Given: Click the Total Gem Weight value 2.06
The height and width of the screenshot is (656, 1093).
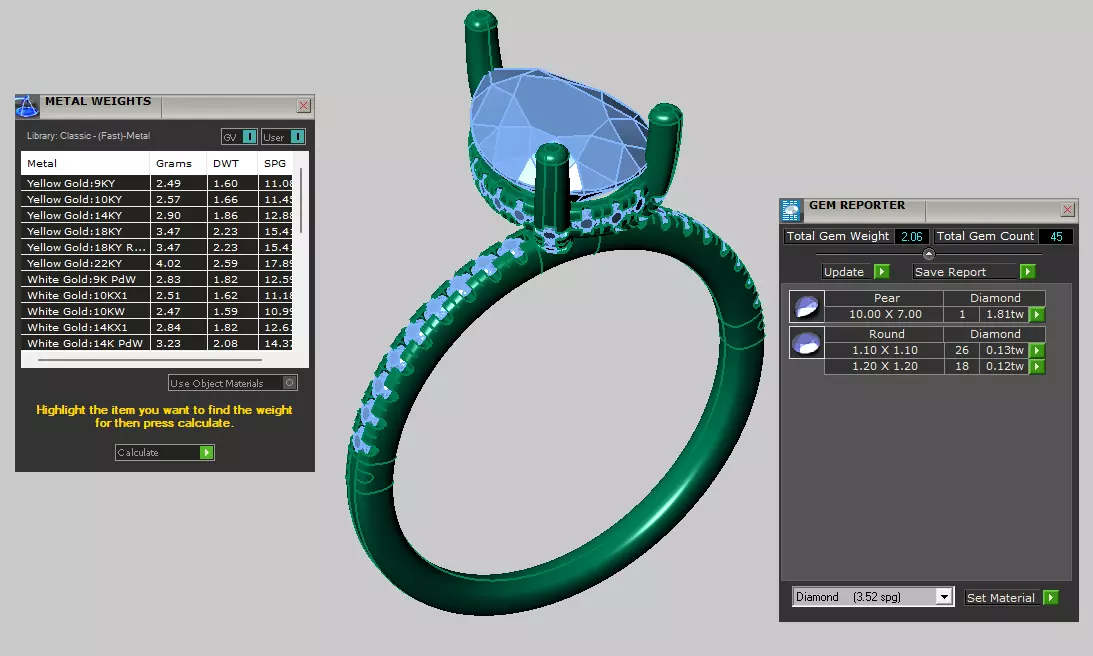Looking at the screenshot, I should pyautogui.click(x=911, y=236).
